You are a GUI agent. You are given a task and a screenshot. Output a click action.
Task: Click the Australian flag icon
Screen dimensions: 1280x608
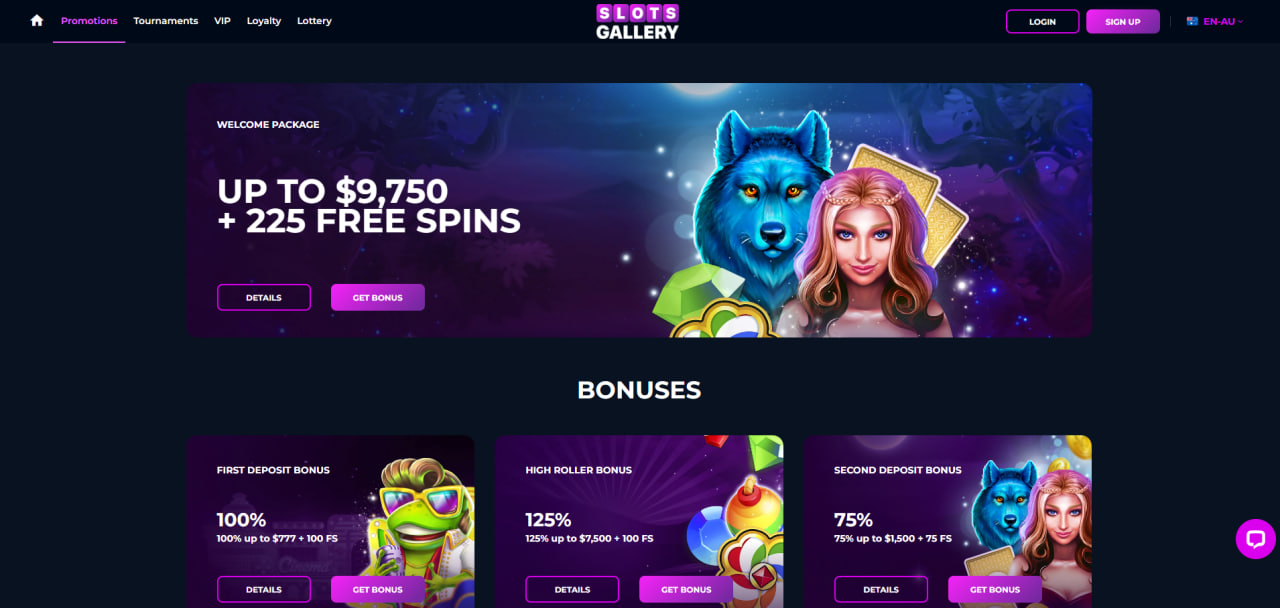point(1192,21)
